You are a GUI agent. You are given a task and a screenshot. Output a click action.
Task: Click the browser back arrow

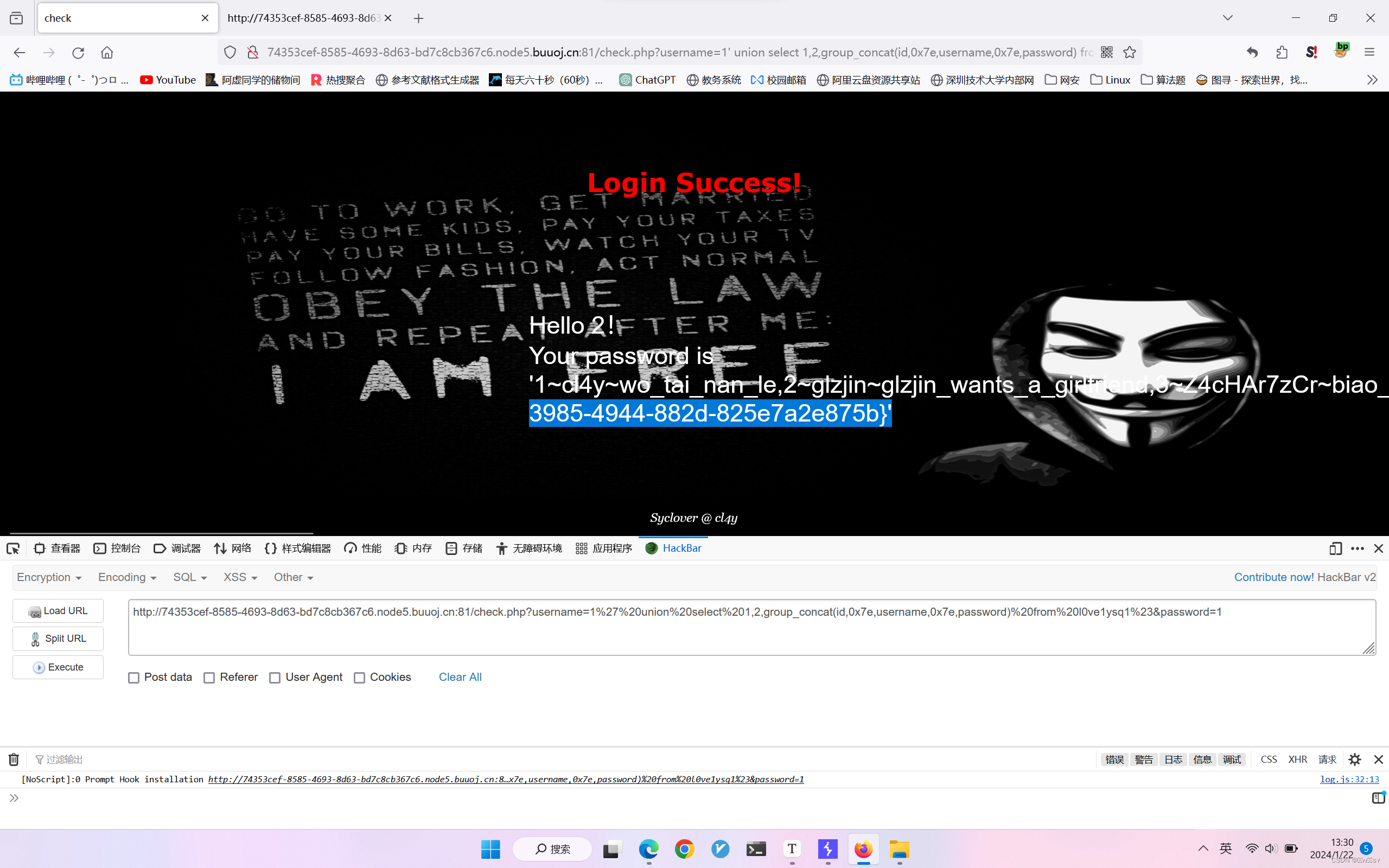click(x=20, y=52)
